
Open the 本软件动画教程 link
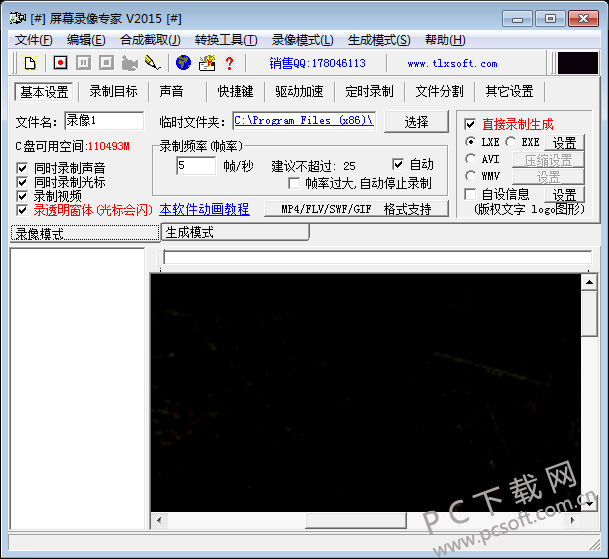(204, 209)
